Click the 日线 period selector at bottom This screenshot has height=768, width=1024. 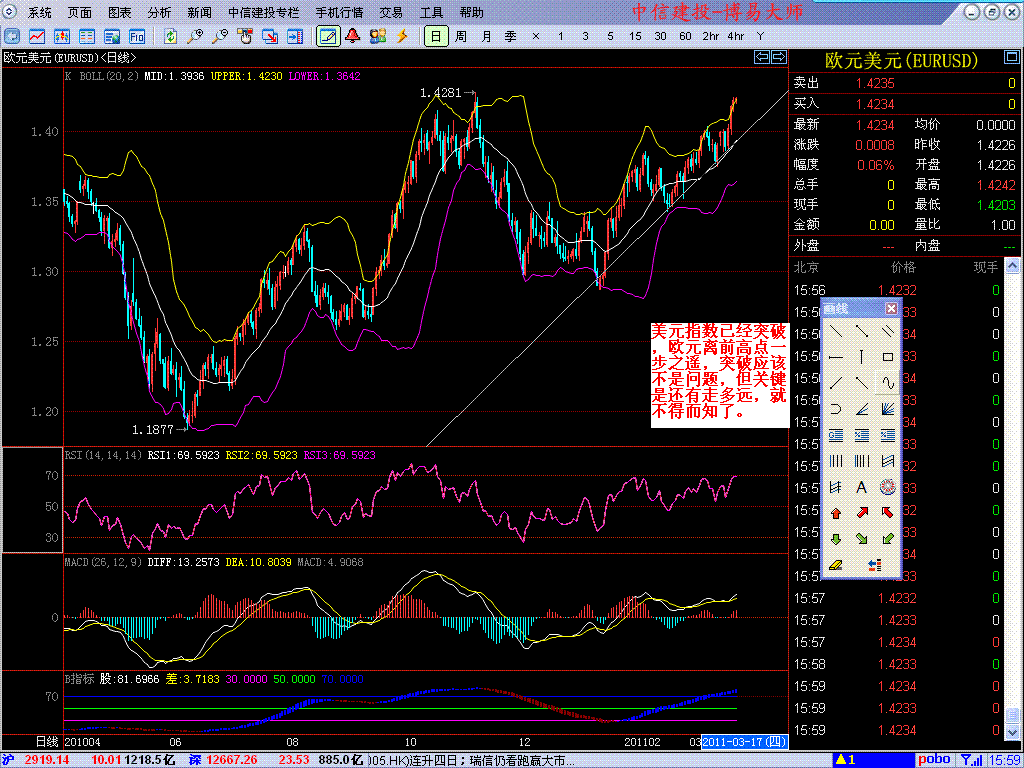point(47,741)
